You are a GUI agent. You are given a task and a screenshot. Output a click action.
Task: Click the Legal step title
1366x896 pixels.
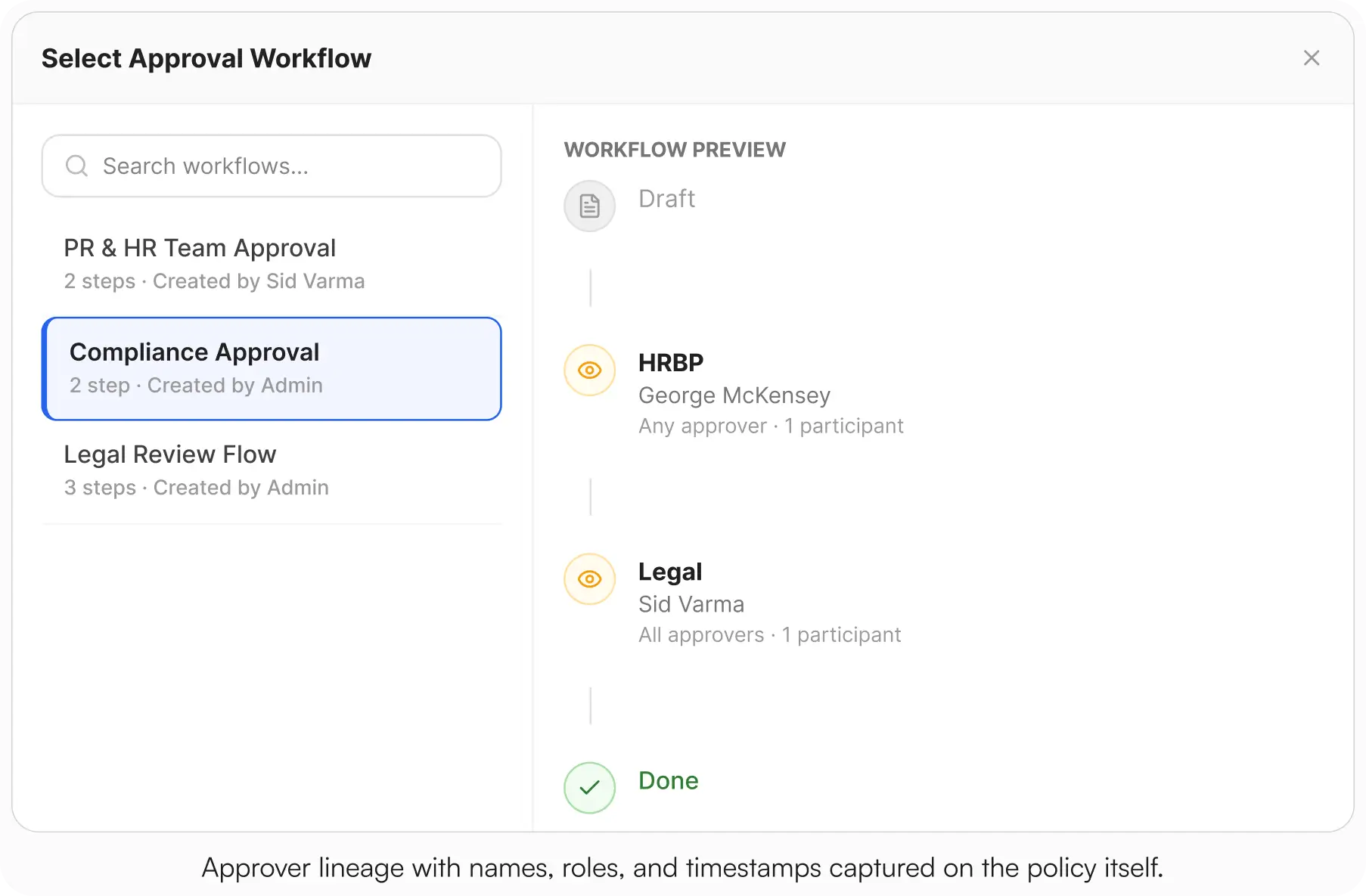click(670, 572)
